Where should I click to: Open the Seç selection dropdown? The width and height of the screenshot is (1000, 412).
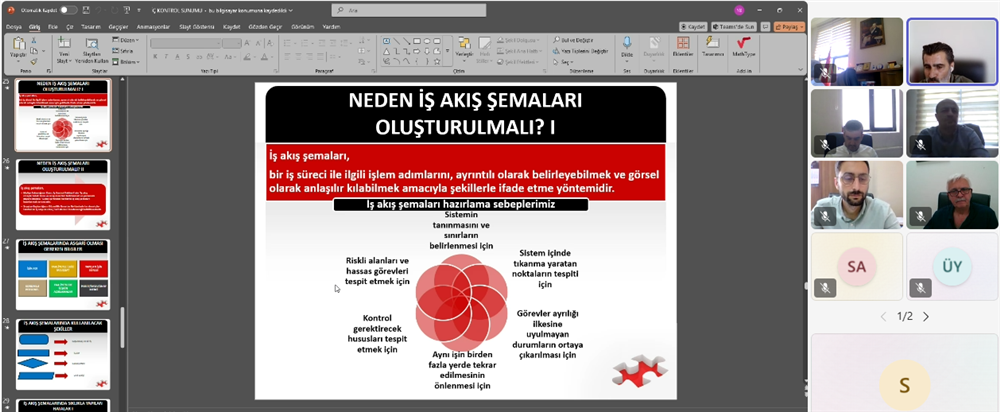pos(564,62)
